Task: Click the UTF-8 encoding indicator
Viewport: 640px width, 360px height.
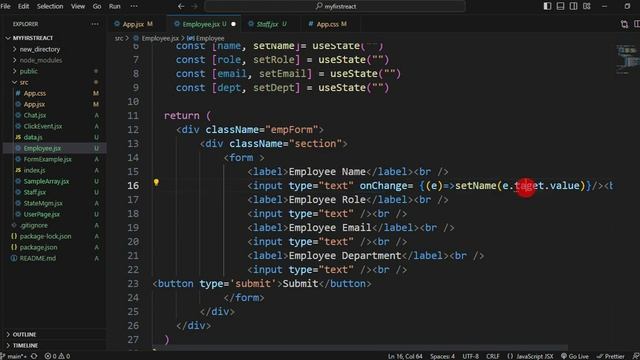Action: [x=471, y=356]
